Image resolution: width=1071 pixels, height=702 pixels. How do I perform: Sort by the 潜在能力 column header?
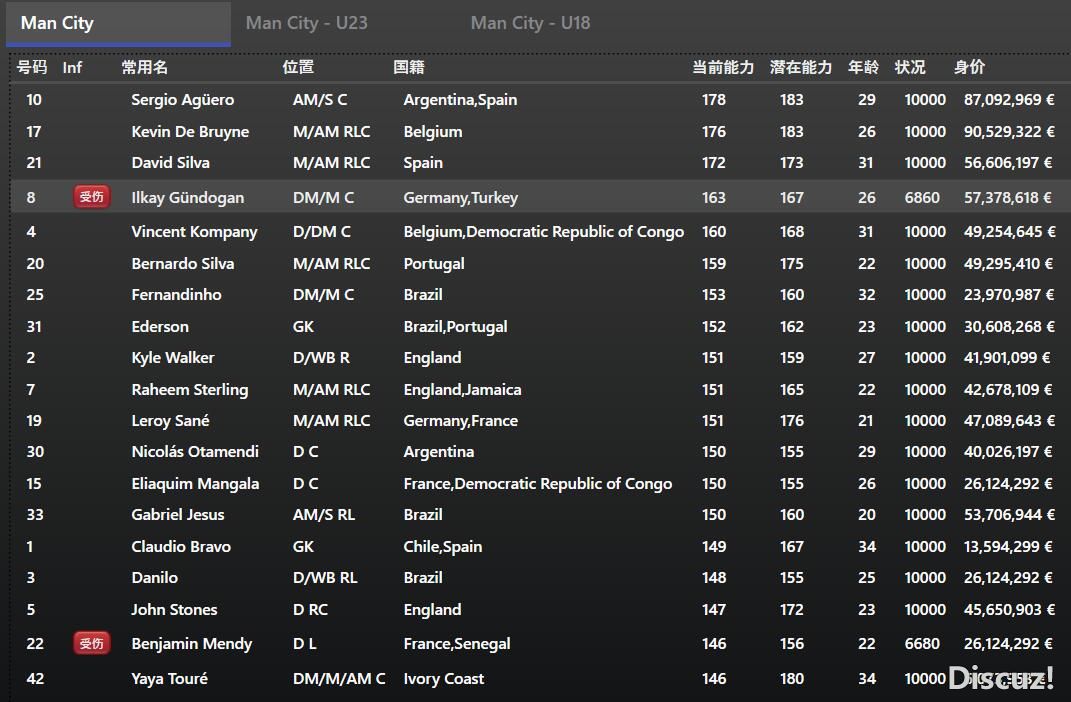(801, 67)
